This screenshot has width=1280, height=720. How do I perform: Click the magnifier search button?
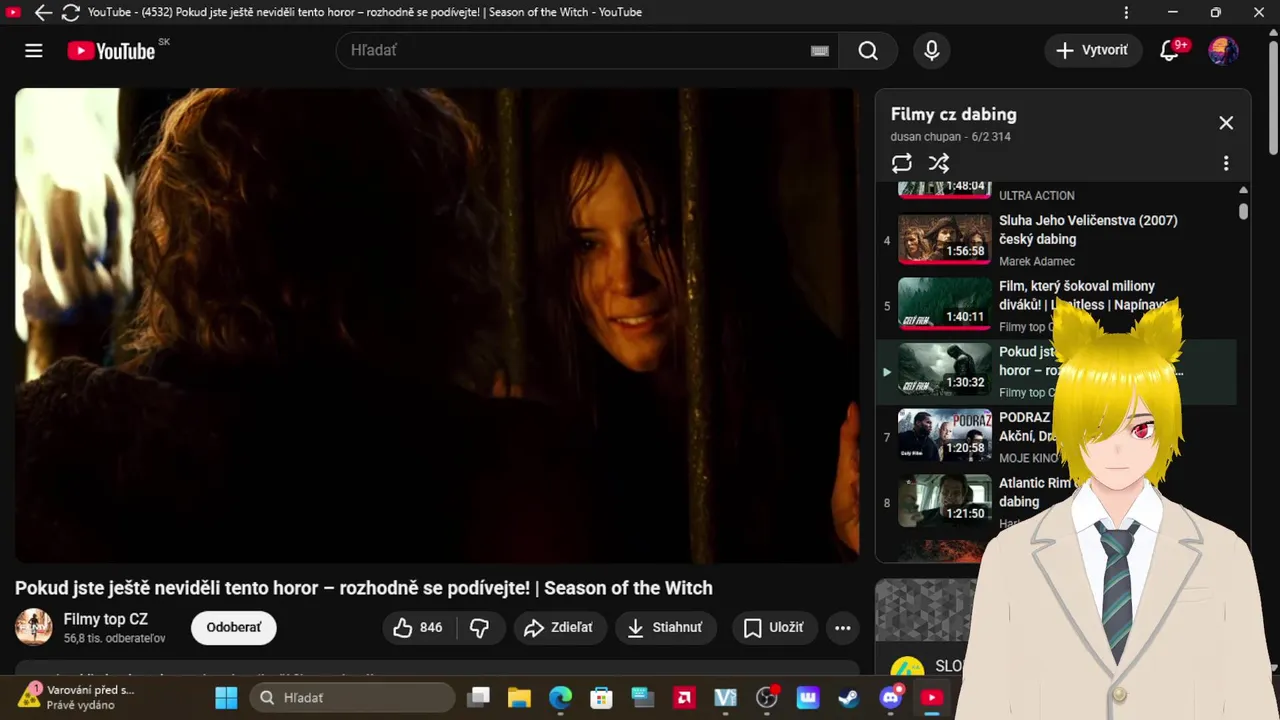(868, 51)
